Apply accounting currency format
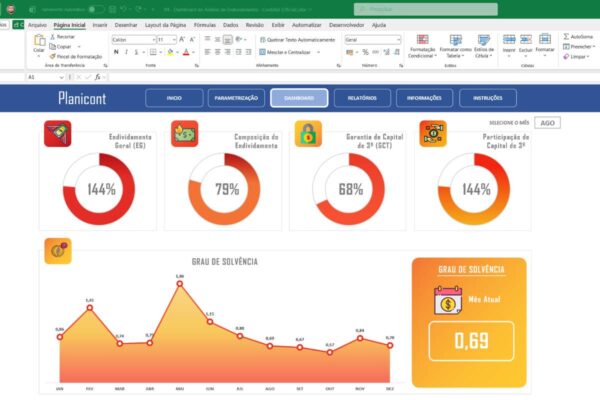600x400 pixels. (x=349, y=52)
